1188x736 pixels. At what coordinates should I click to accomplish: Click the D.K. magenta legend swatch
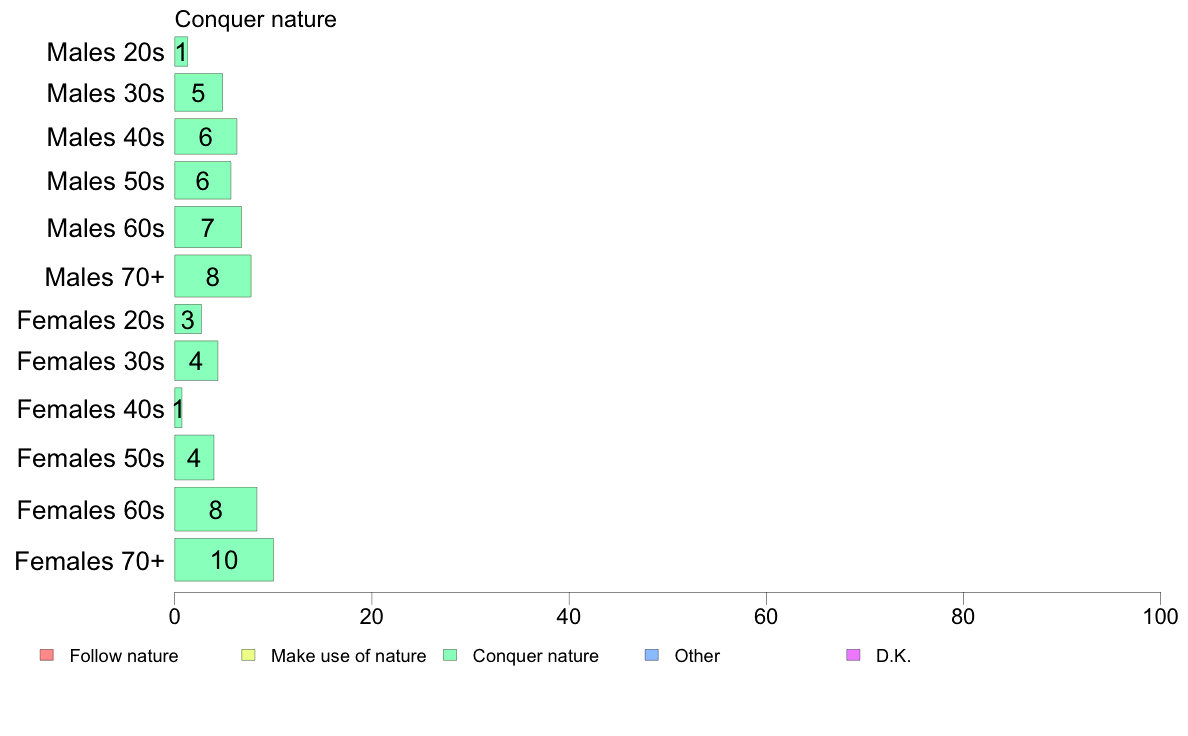(x=853, y=655)
